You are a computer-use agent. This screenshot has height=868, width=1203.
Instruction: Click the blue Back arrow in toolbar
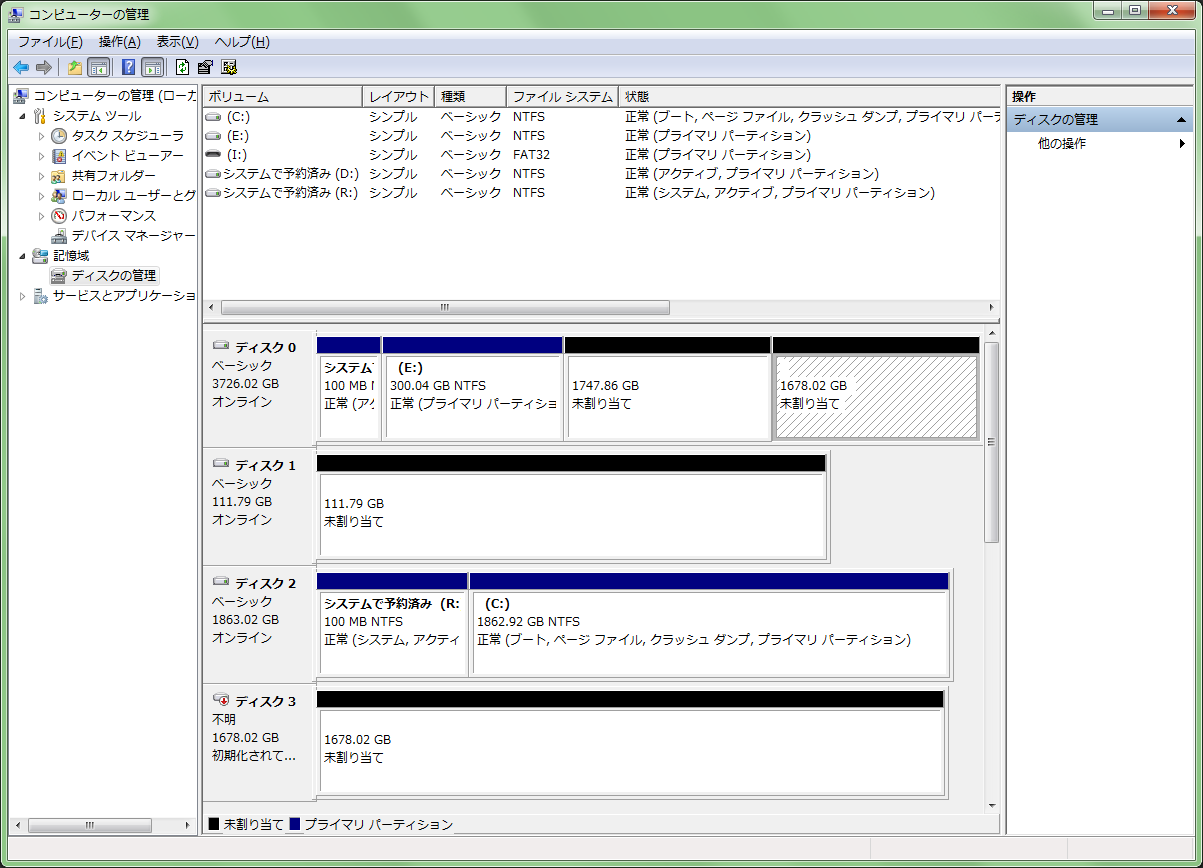[x=21, y=68]
